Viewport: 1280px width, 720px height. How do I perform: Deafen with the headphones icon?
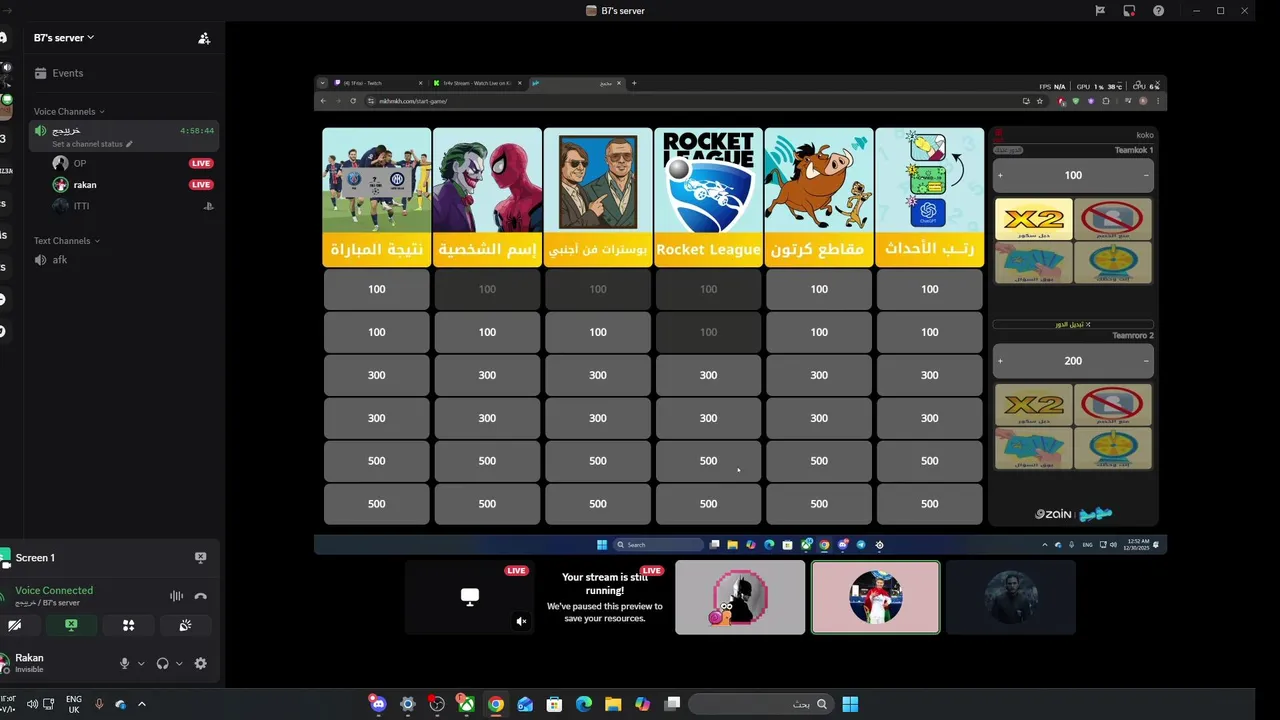coord(163,663)
